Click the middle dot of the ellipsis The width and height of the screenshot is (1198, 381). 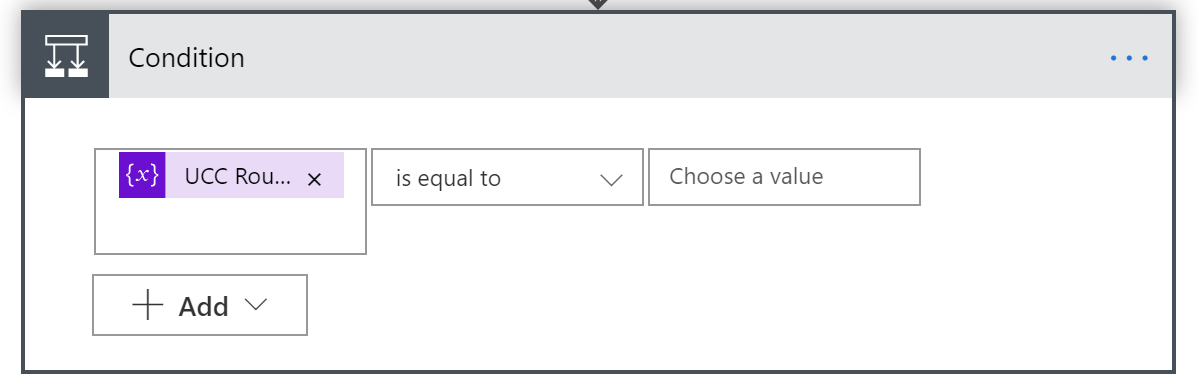pyautogui.click(x=1129, y=58)
